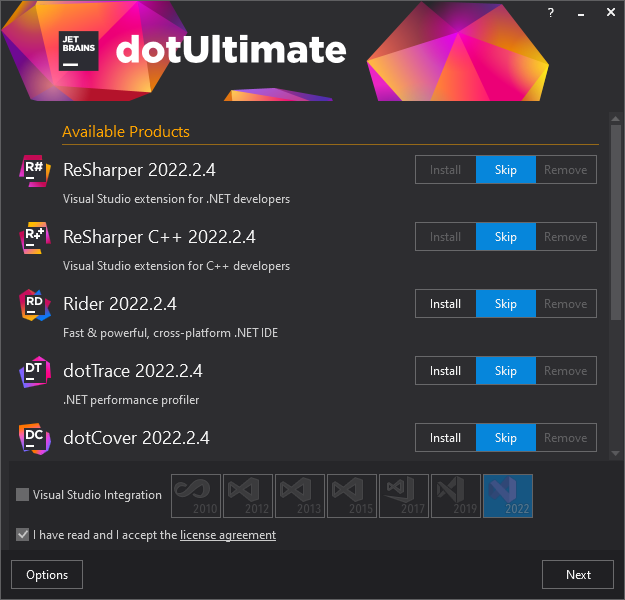Open the Options button
The width and height of the screenshot is (625, 600).
(47, 574)
